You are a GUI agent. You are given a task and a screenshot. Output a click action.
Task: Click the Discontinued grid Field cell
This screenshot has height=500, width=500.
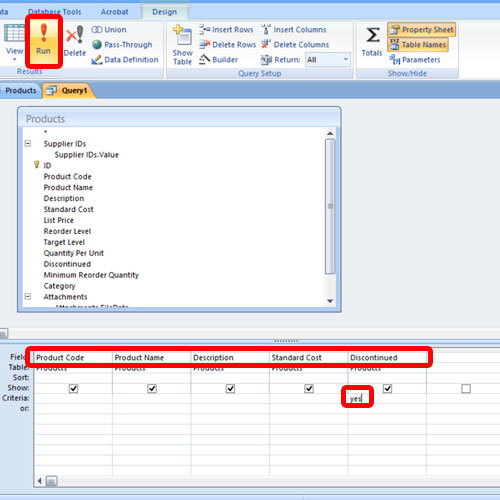pos(387,357)
